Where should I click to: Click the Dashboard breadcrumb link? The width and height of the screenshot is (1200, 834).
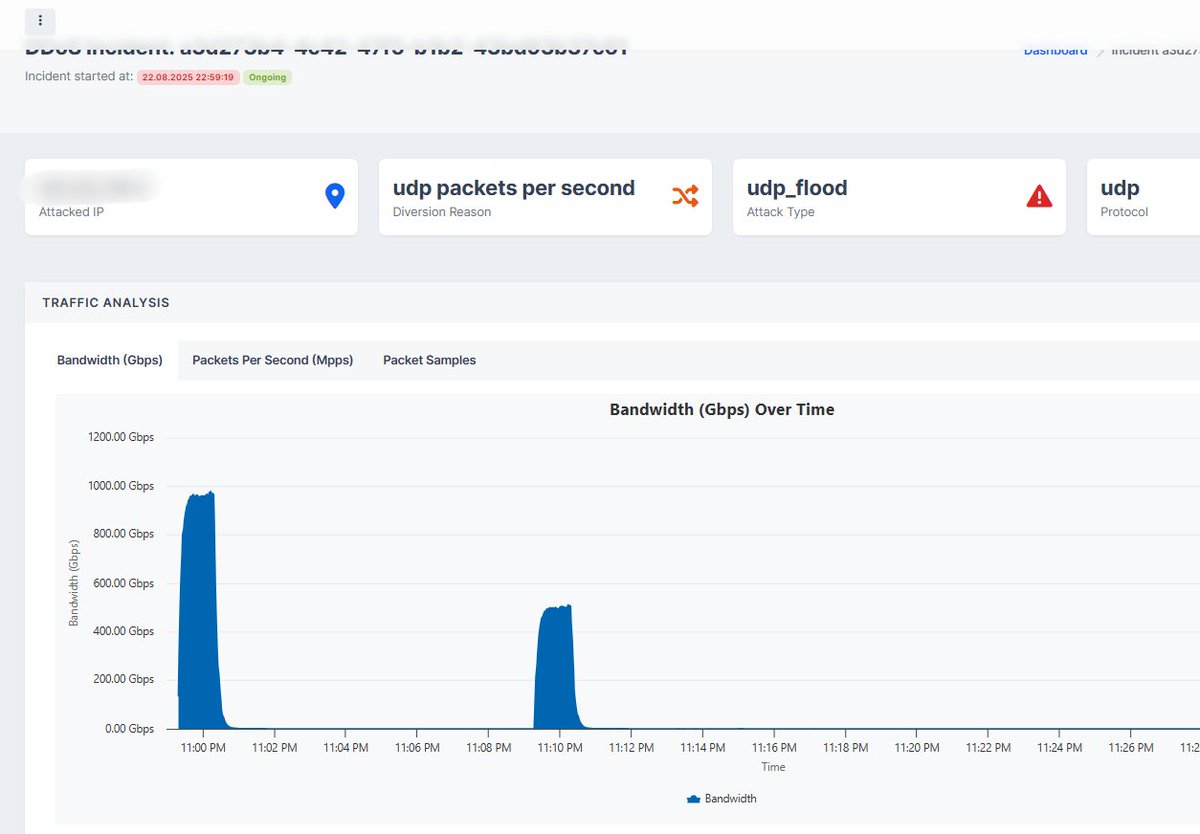[x=1055, y=49]
